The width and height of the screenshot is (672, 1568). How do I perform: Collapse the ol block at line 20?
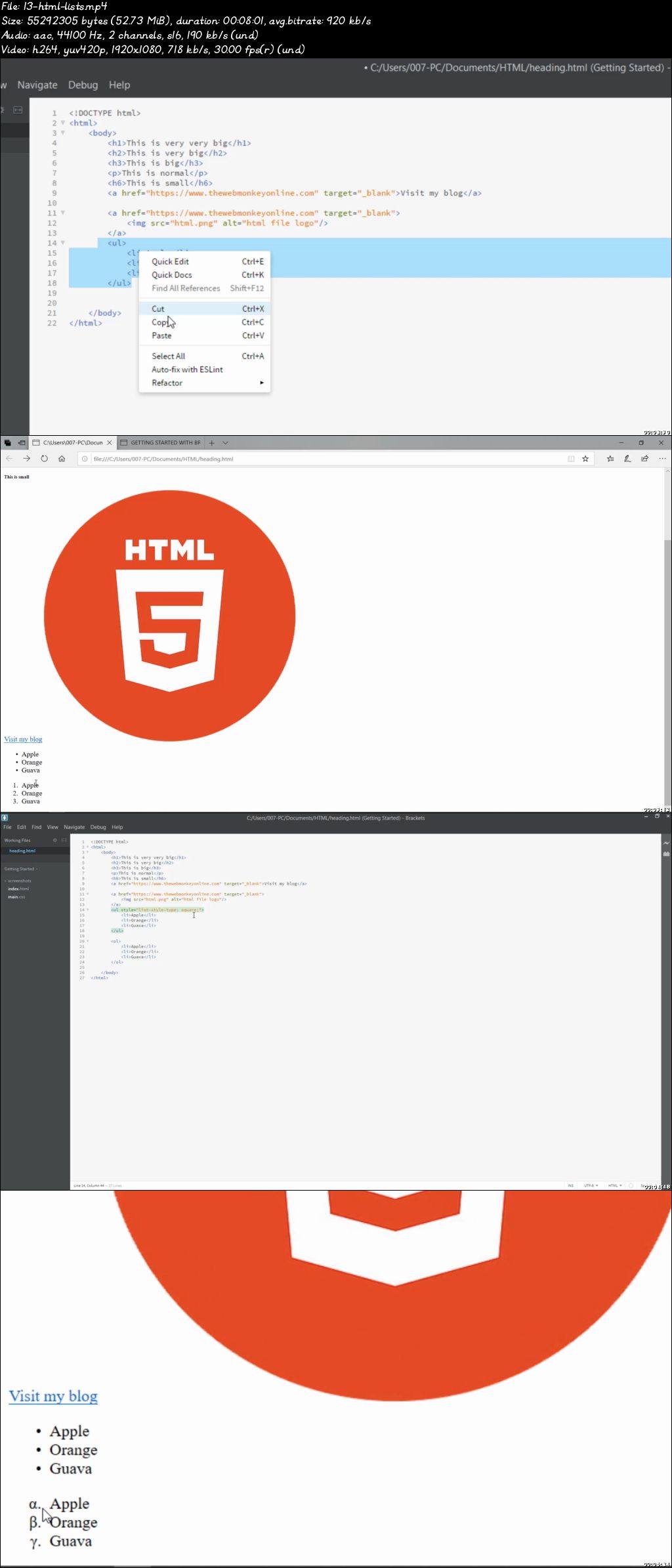pos(87,941)
